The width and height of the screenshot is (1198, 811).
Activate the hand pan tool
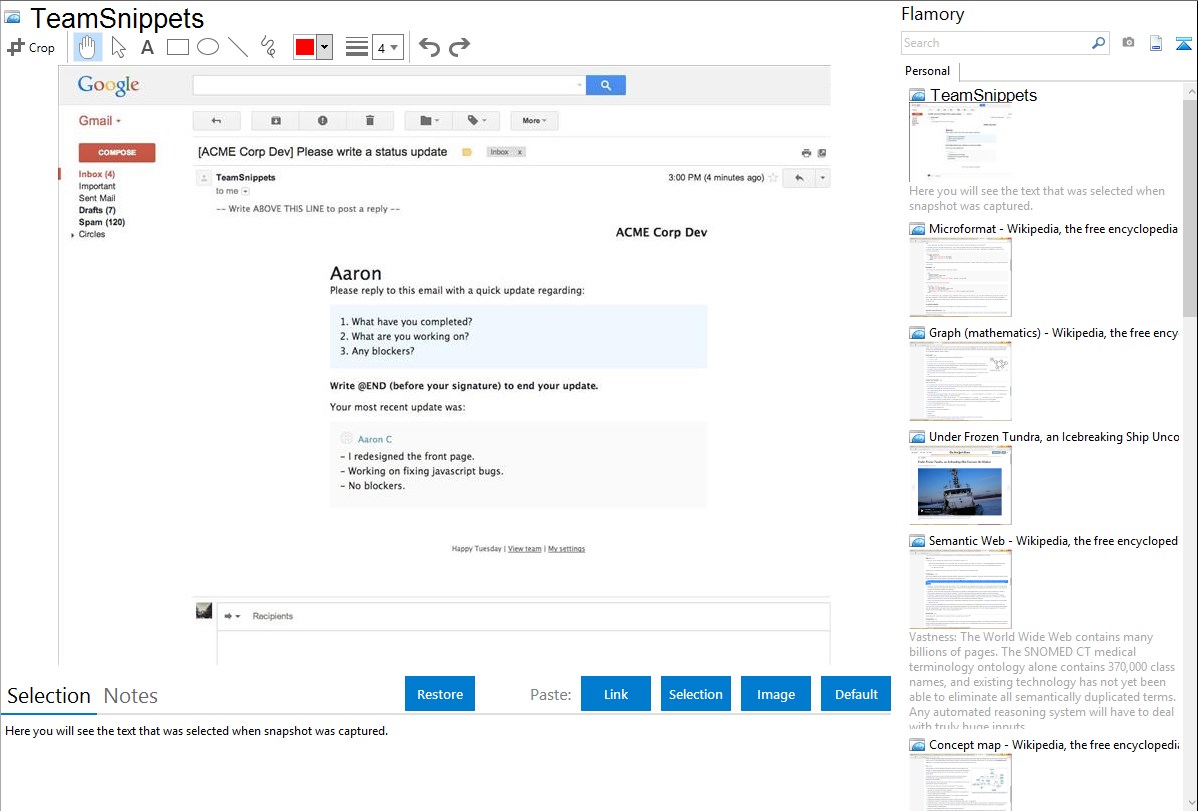(88, 47)
